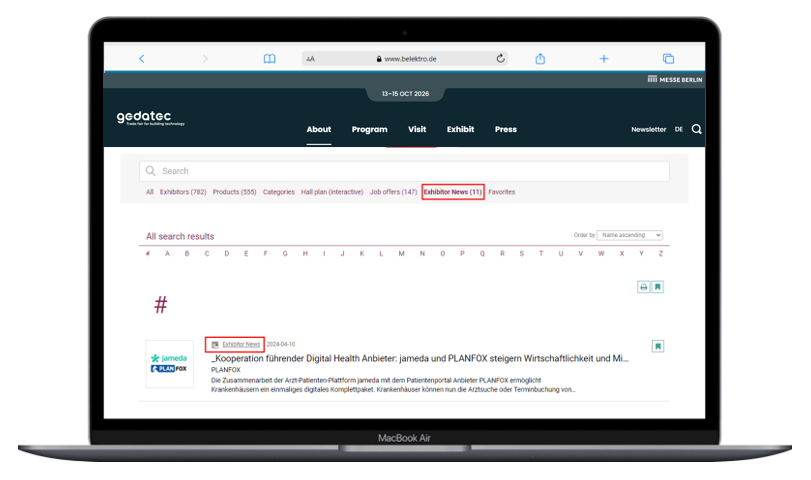Image resolution: width=811 pixels, height=480 pixels.
Task: Jump to letter H in the index
Action: pos(305,253)
